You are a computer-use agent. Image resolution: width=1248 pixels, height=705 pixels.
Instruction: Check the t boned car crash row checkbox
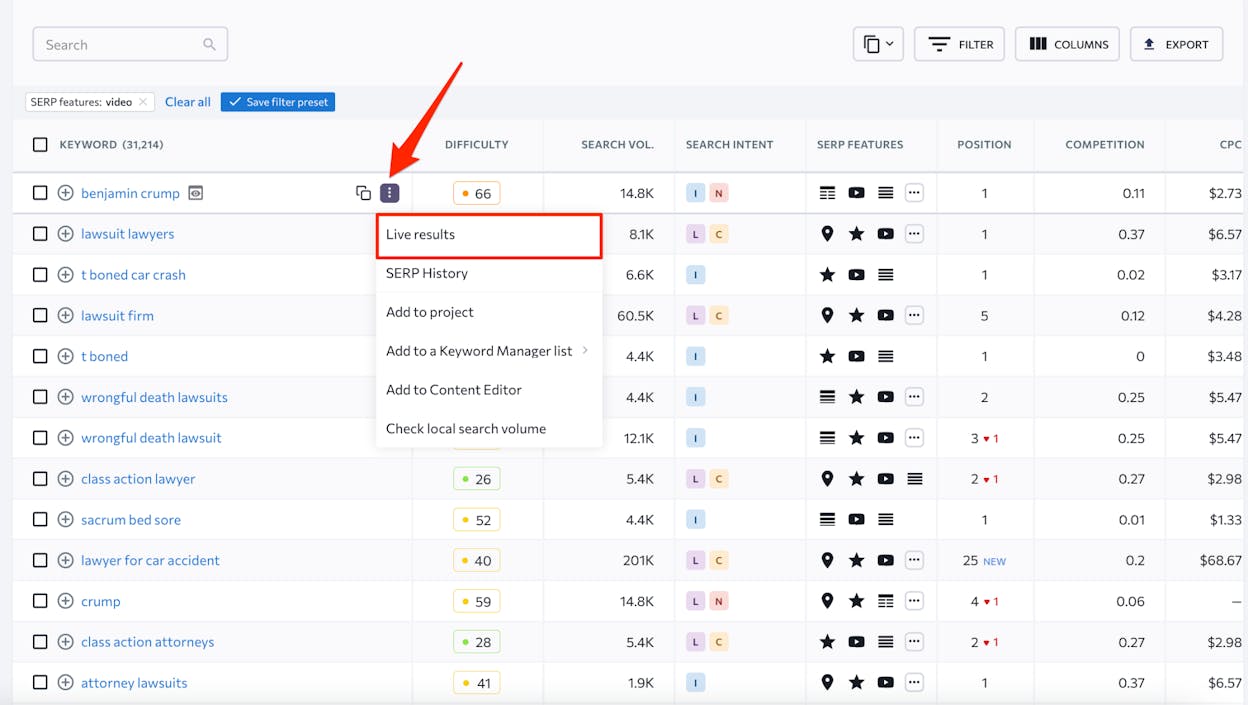[40, 275]
